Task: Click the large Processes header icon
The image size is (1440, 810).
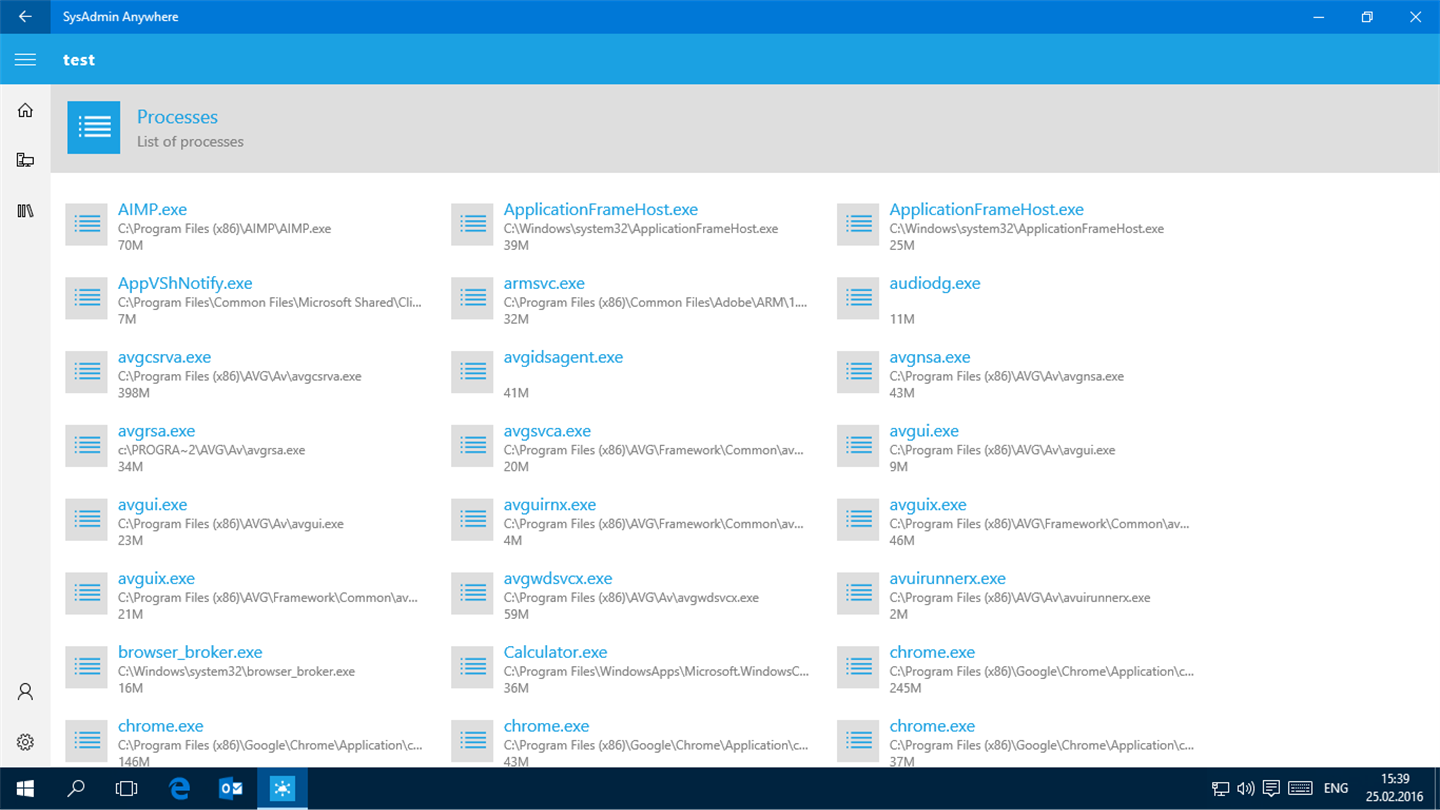Action: click(94, 127)
